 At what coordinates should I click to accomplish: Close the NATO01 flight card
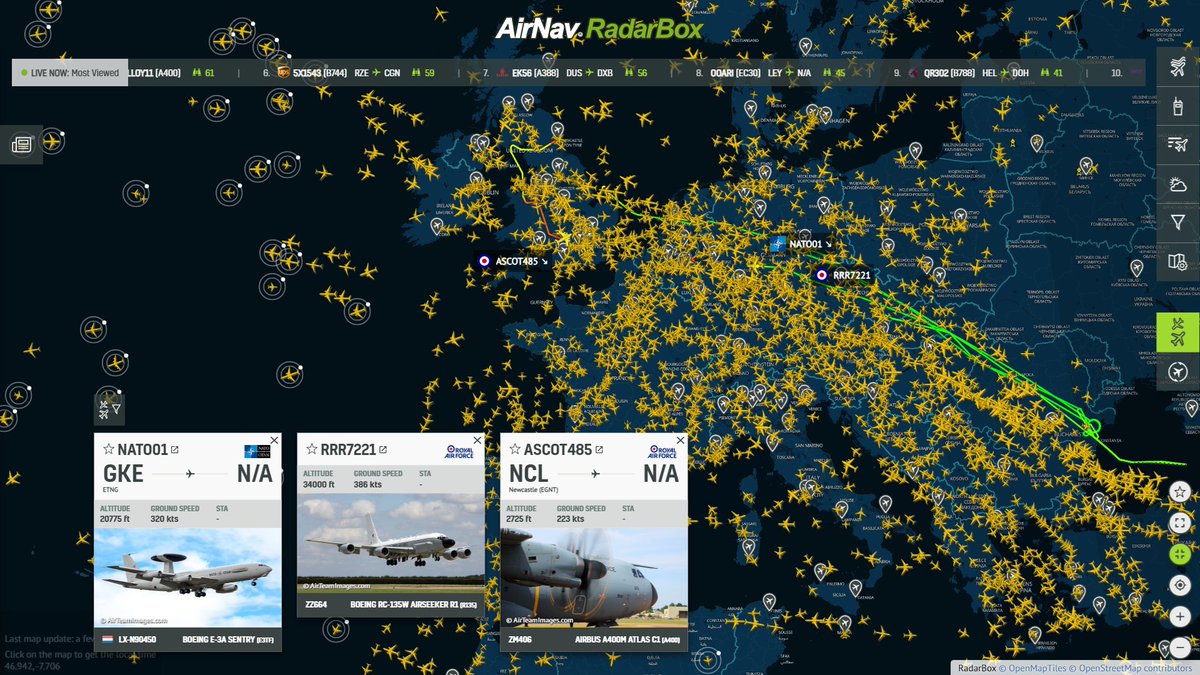(x=274, y=440)
